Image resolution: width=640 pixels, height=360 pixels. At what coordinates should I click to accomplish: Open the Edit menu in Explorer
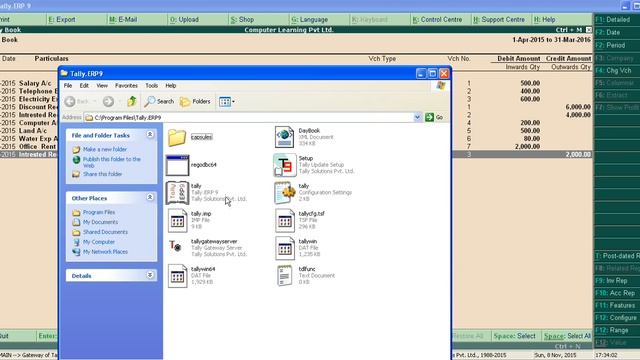[x=84, y=86]
